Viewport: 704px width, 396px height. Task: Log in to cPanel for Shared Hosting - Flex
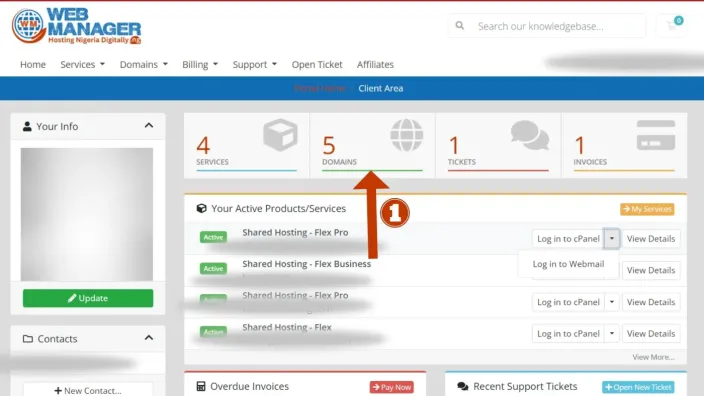click(568, 334)
